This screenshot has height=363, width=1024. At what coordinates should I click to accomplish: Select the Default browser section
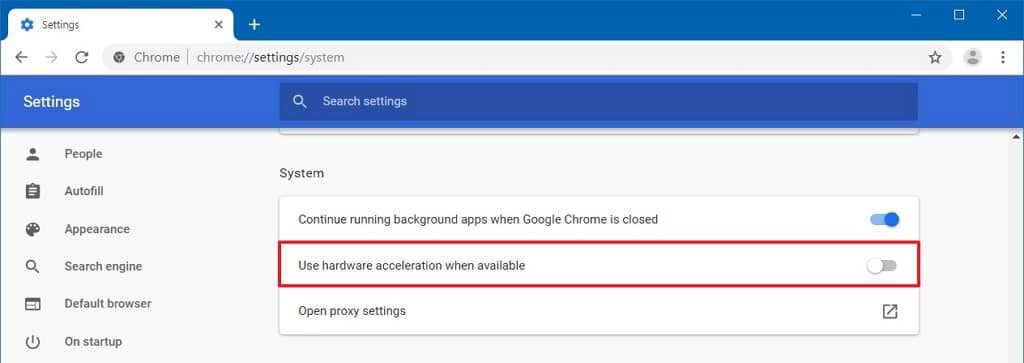point(108,304)
